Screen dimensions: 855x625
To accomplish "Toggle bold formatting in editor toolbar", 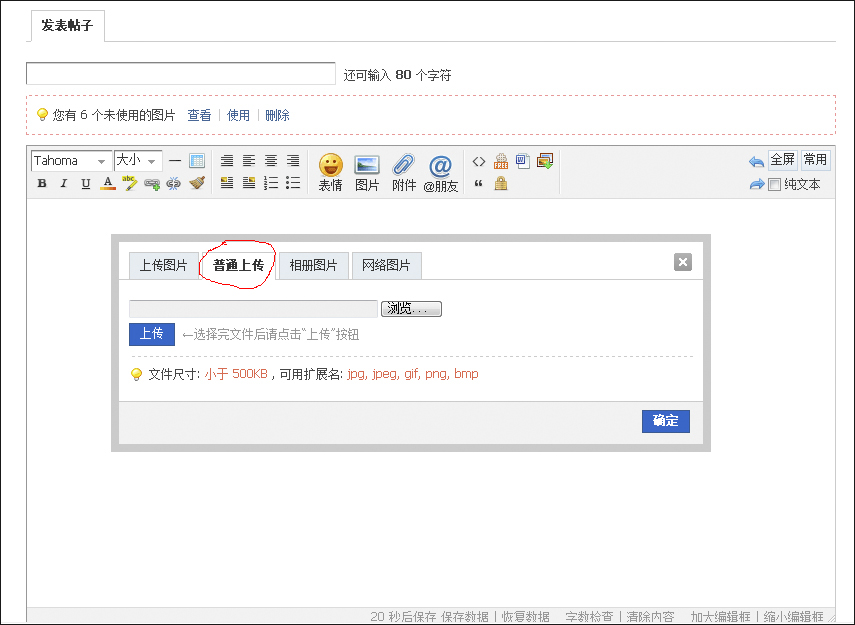I will (x=42, y=183).
